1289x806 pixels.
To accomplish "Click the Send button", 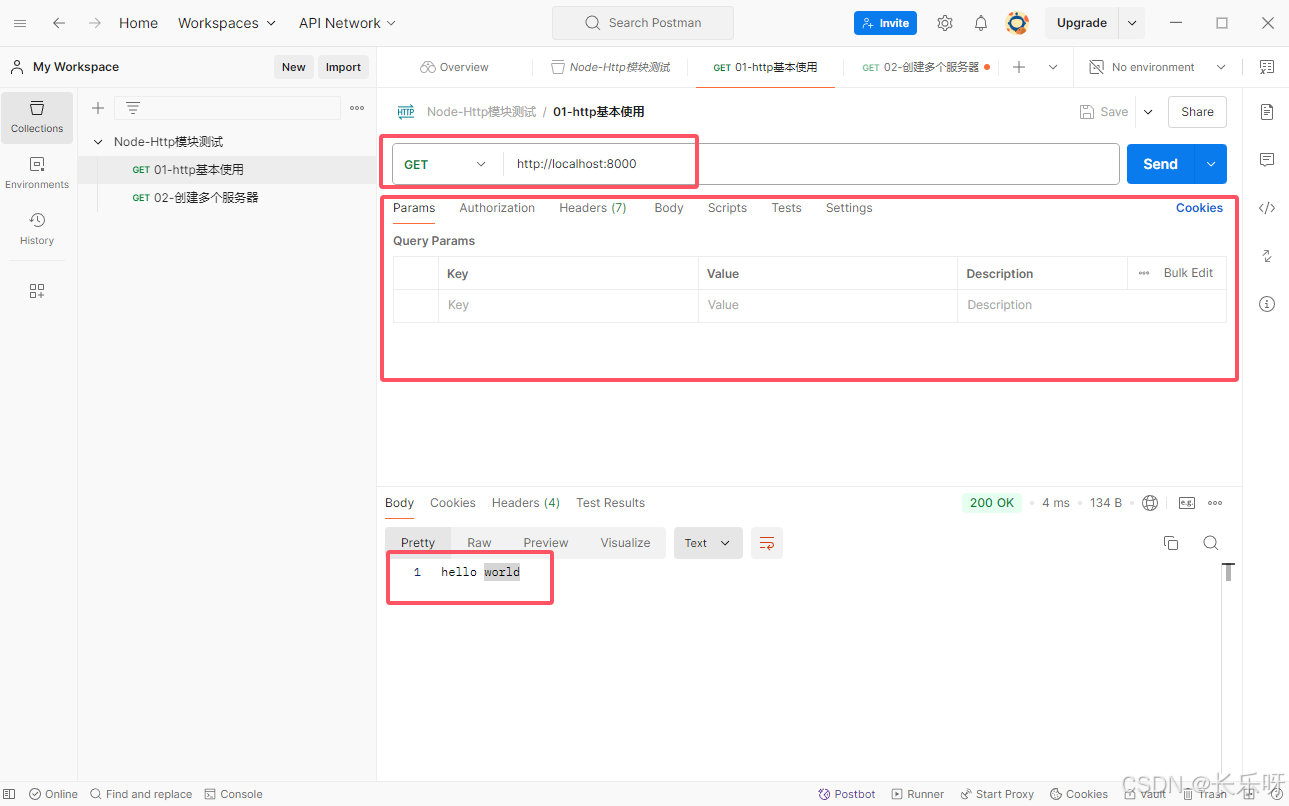I will (1161, 164).
